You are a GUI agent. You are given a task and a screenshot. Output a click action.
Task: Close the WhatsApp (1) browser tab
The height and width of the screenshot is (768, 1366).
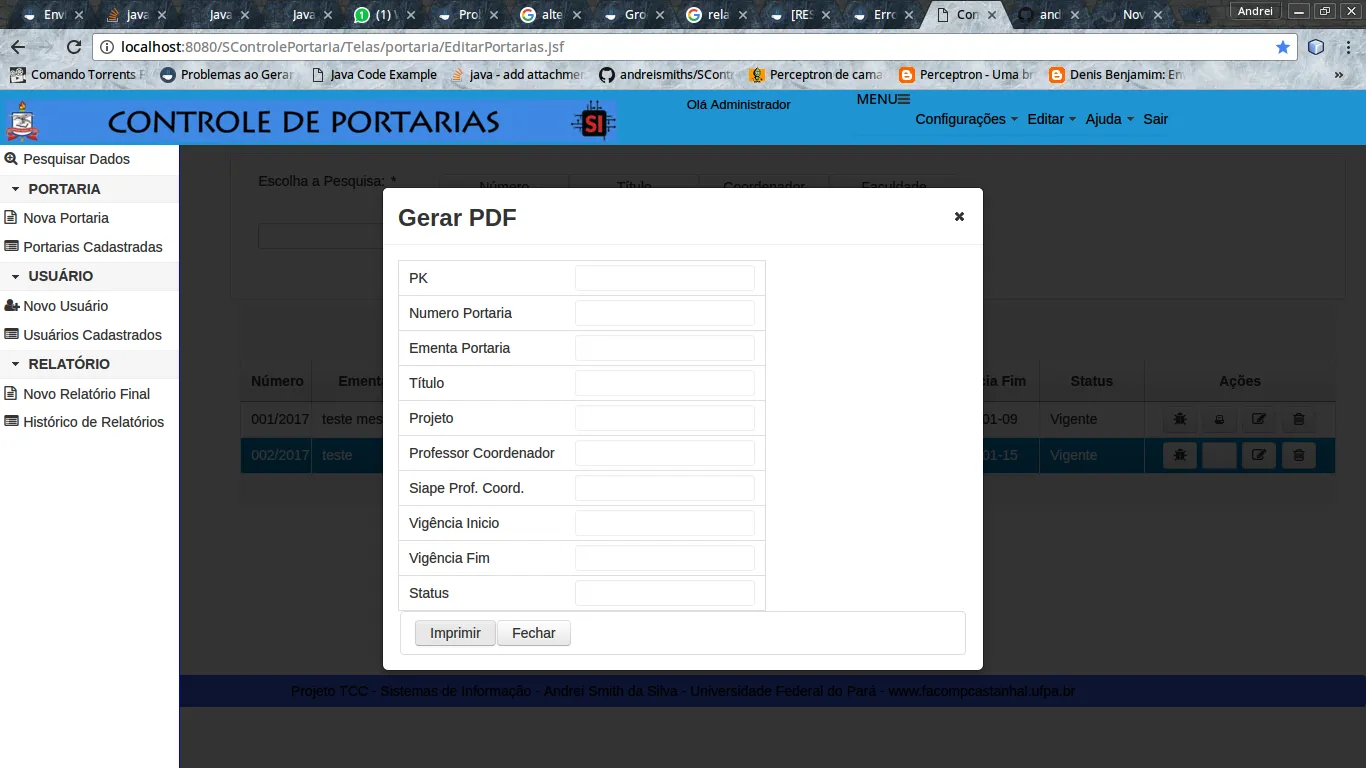409,15
